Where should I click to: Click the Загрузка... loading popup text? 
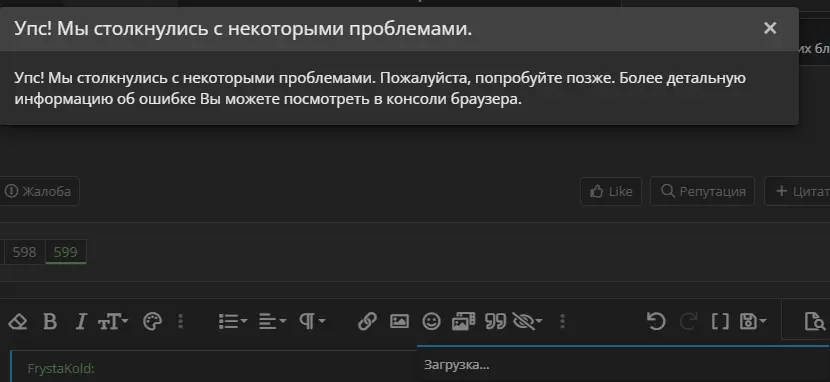[456, 365]
